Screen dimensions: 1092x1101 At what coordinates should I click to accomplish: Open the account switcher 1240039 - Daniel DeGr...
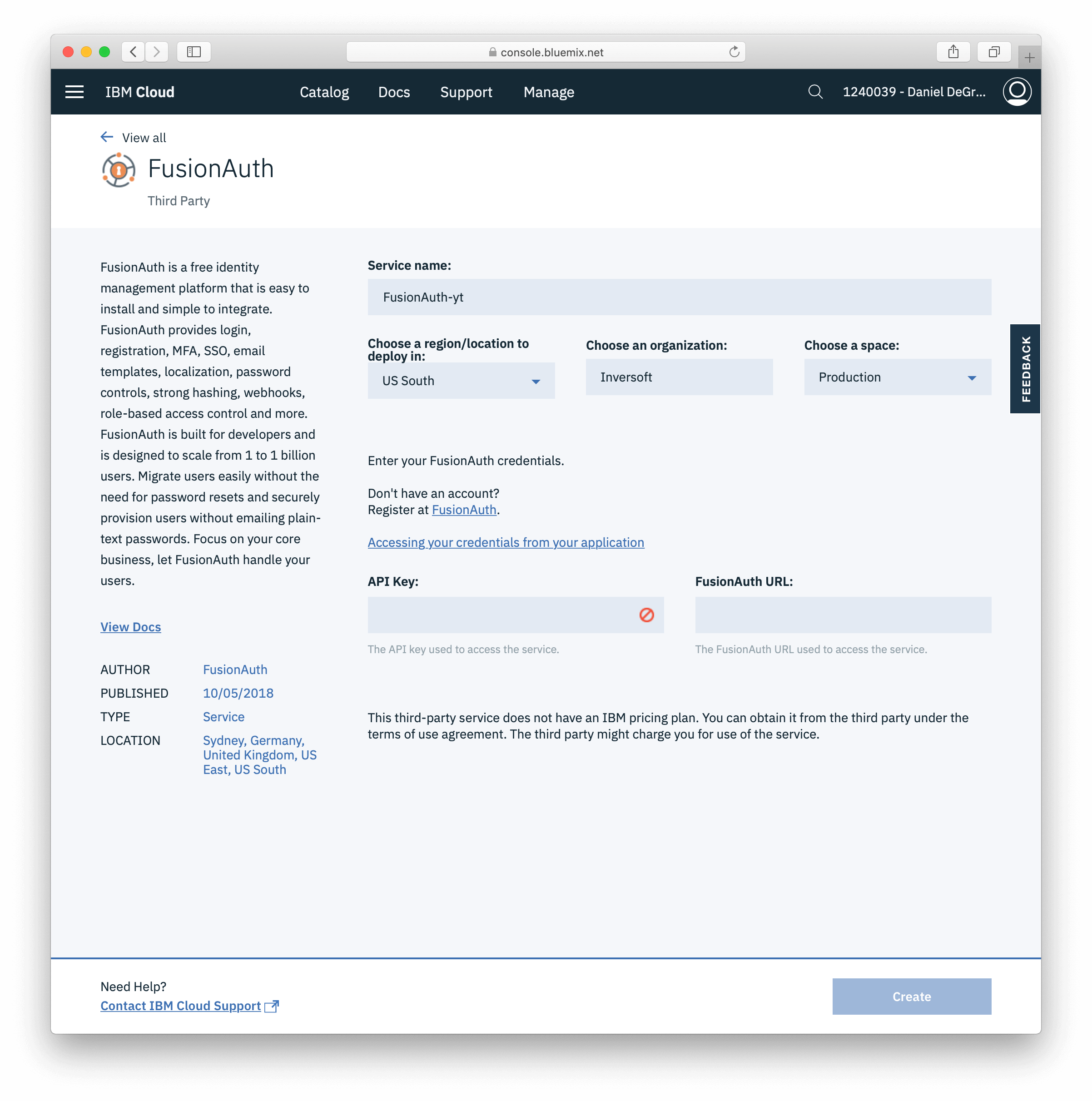tap(914, 92)
